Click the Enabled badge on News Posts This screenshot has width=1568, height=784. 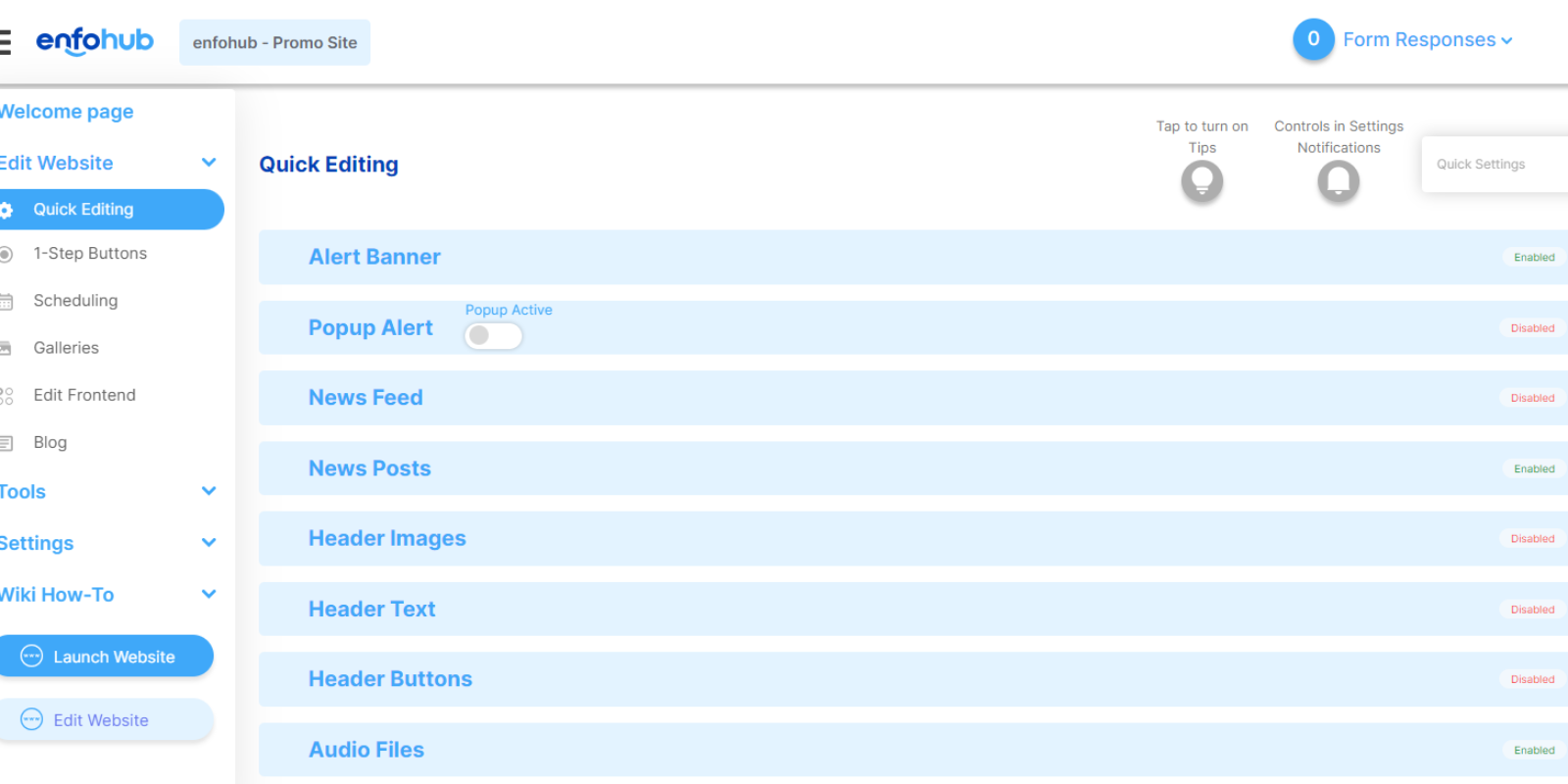(1534, 469)
